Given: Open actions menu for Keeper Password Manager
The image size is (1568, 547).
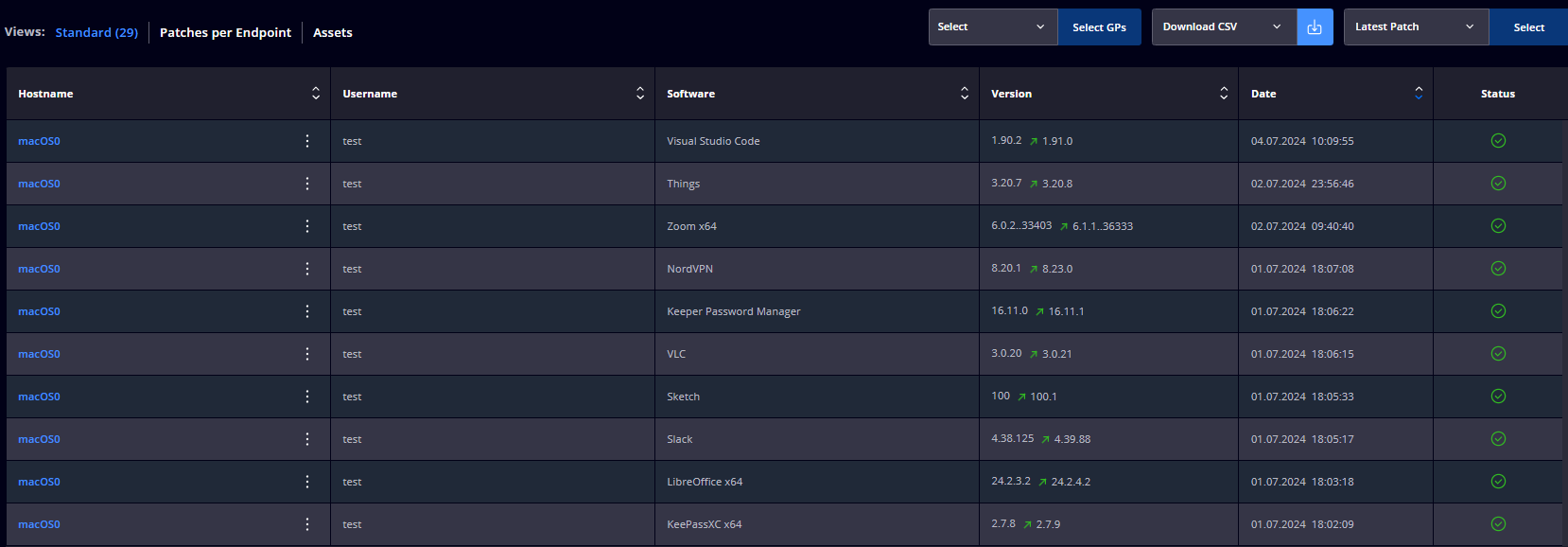Looking at the screenshot, I should point(307,311).
